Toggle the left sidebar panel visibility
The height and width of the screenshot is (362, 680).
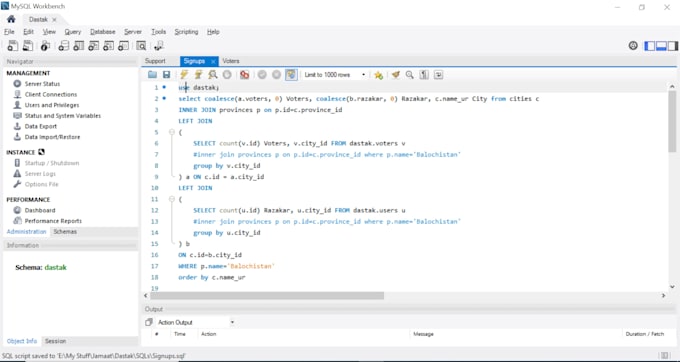pos(650,46)
